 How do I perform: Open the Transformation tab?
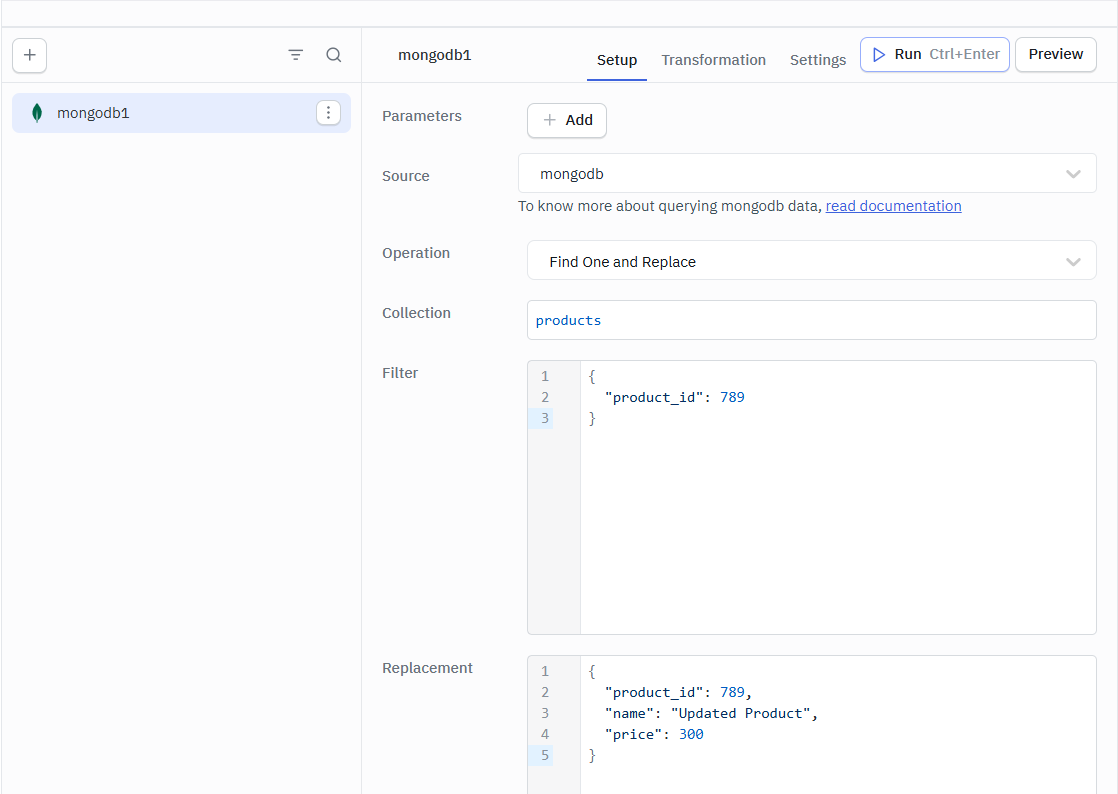point(713,60)
